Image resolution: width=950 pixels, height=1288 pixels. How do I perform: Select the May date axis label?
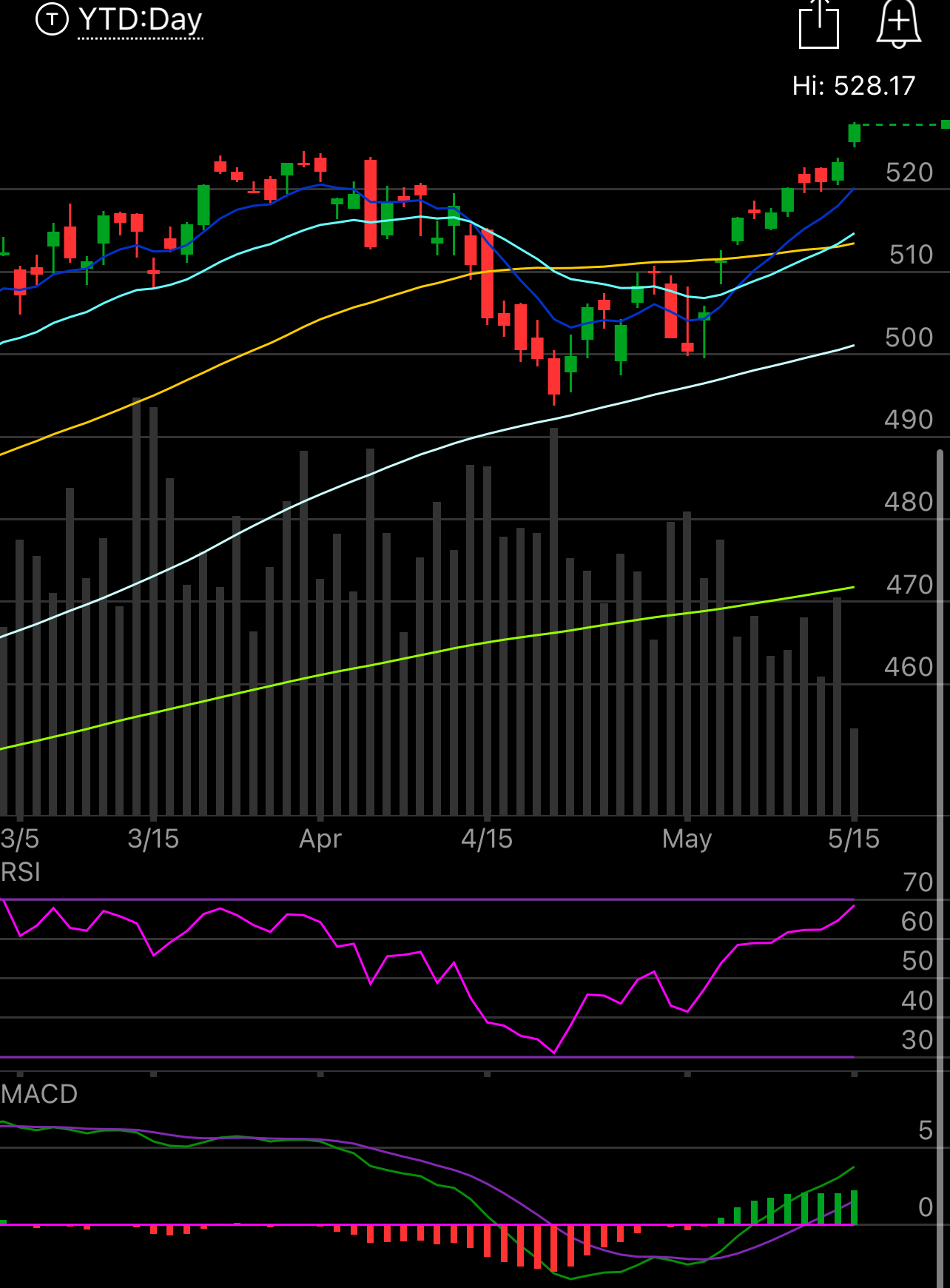click(x=687, y=840)
